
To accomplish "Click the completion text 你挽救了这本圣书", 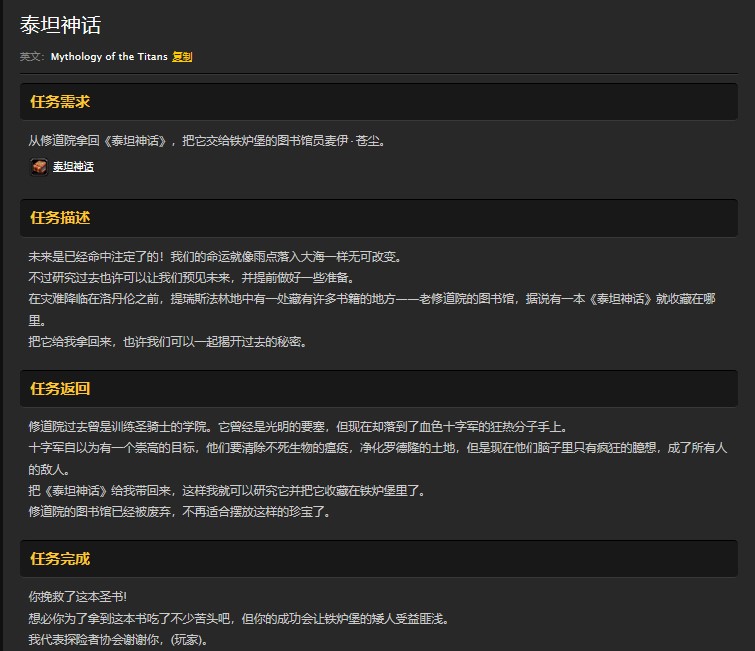I will click(78, 597).
